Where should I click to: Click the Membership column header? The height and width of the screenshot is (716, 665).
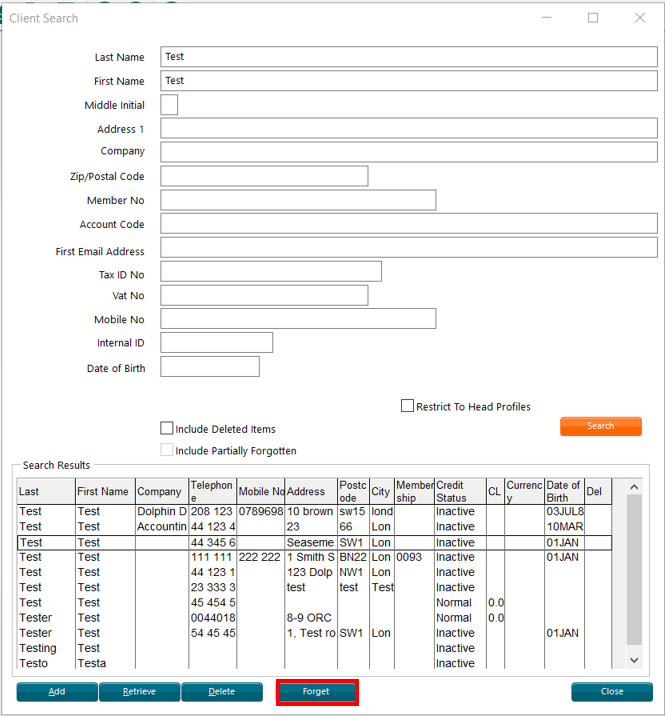pyautogui.click(x=414, y=491)
